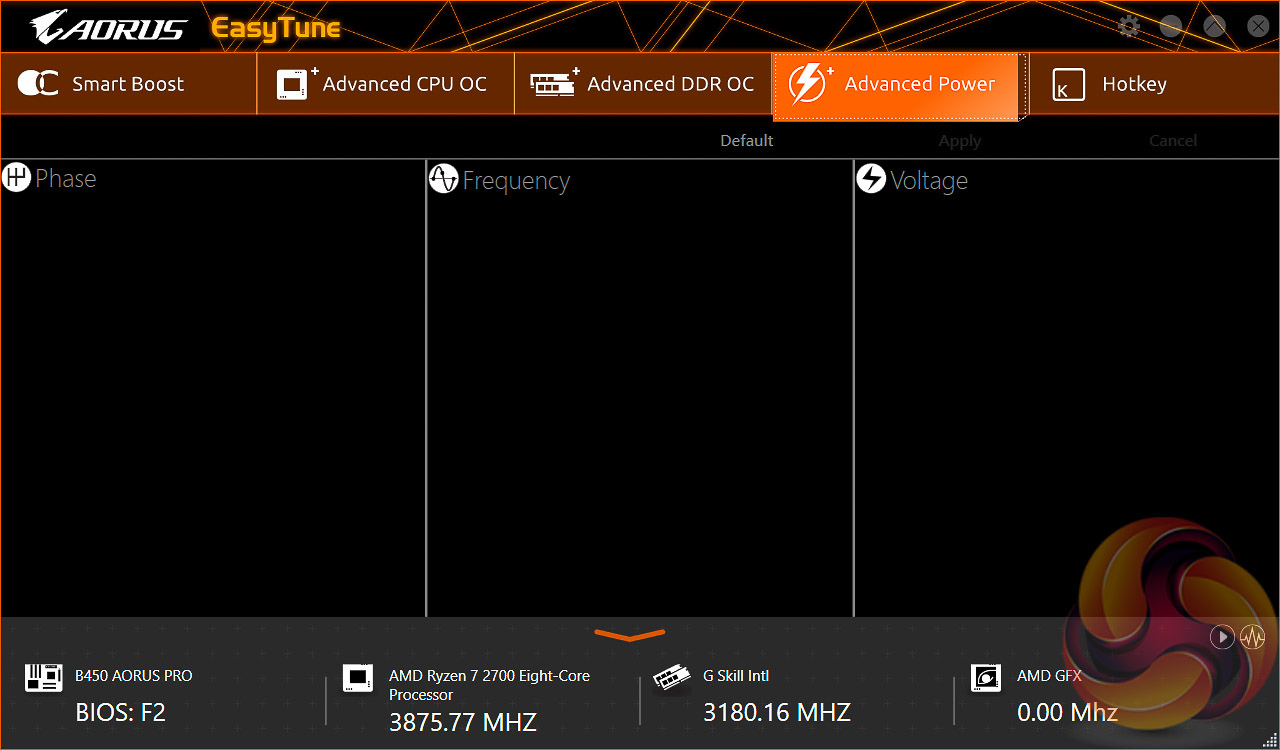
Task: Open the Advanced DDR OC tab
Action: (x=644, y=84)
